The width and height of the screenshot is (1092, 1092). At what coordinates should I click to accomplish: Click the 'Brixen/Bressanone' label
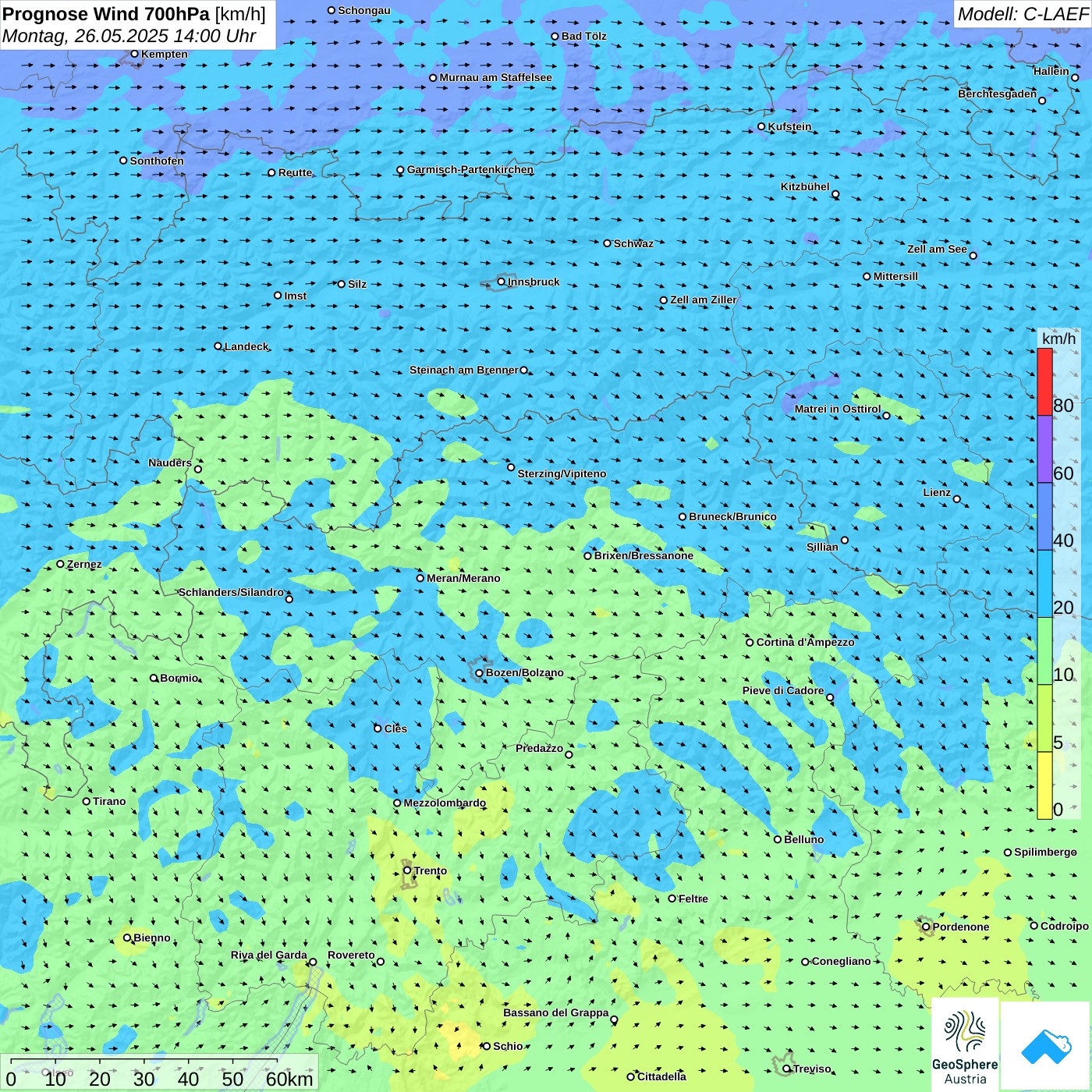point(643,555)
